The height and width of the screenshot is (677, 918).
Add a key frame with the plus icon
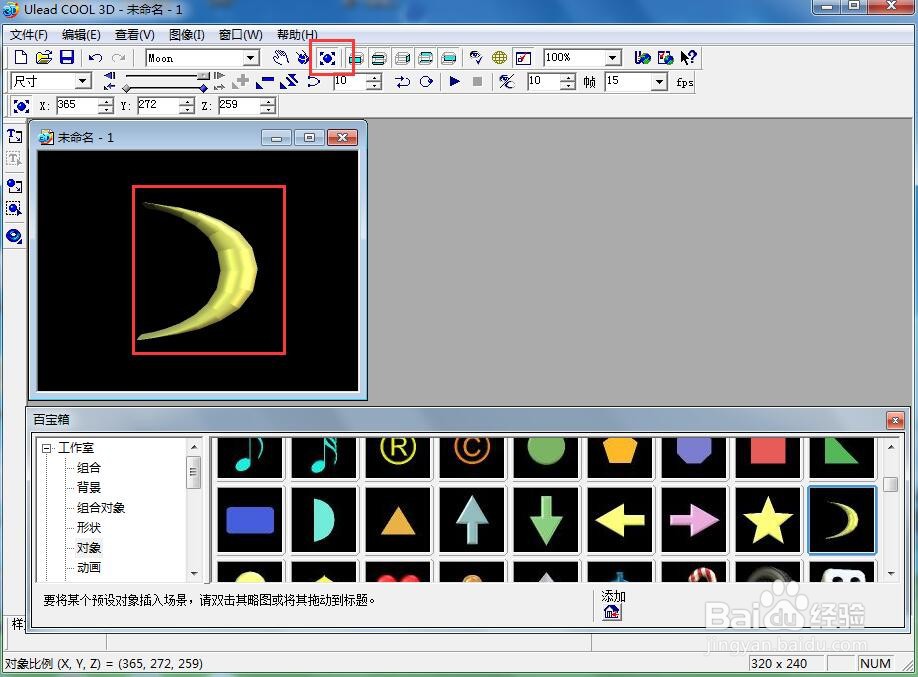241,81
